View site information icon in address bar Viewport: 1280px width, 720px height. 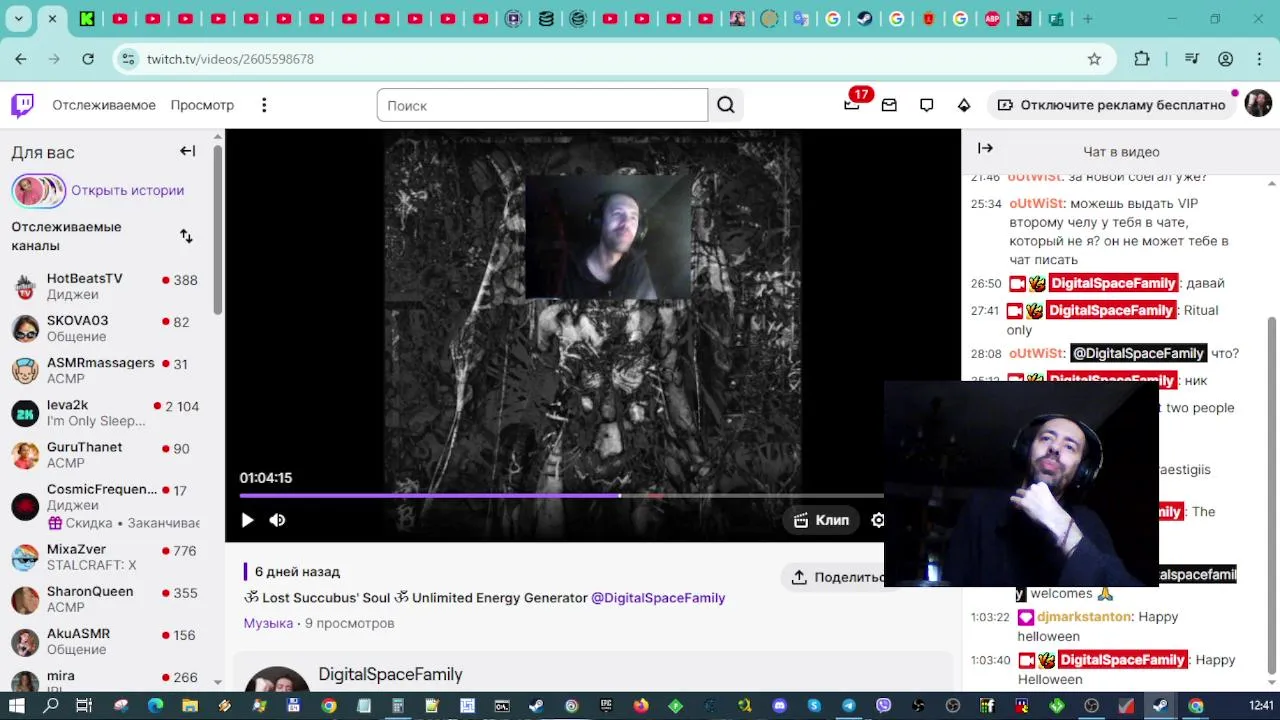[x=127, y=59]
